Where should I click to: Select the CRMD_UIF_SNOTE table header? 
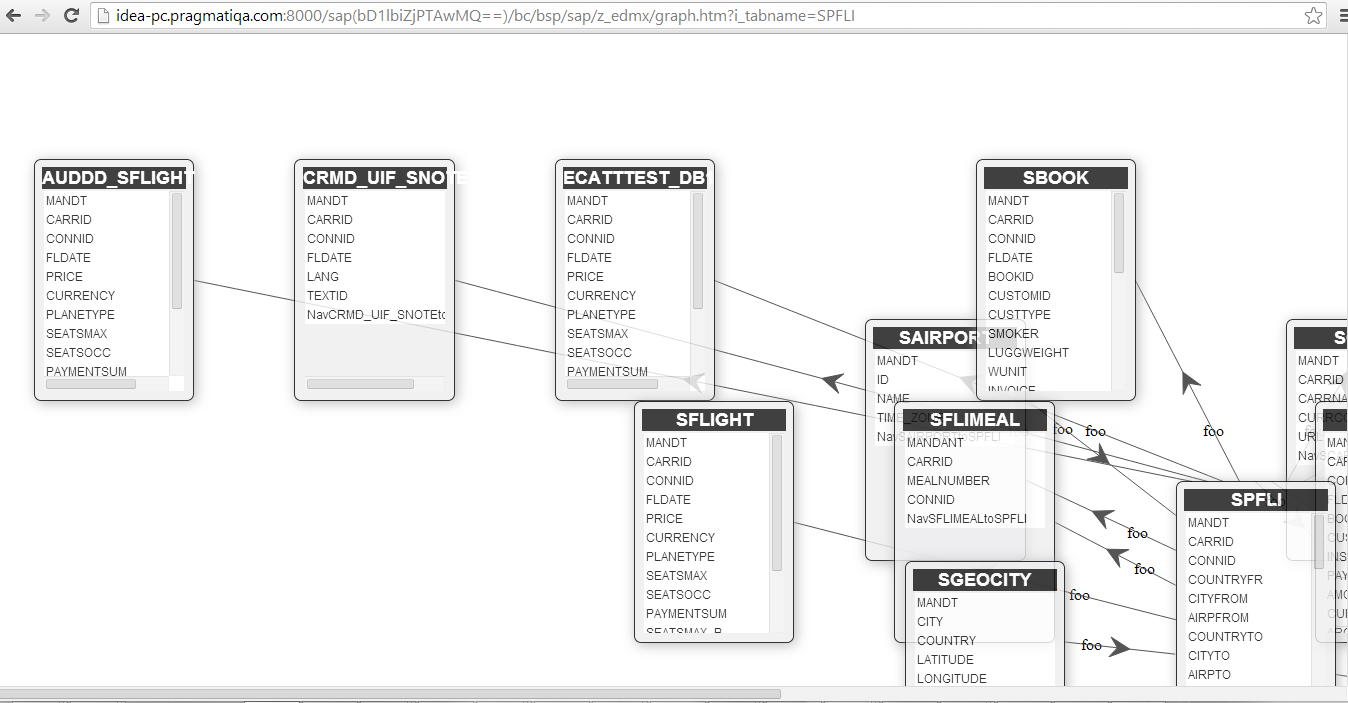375,178
